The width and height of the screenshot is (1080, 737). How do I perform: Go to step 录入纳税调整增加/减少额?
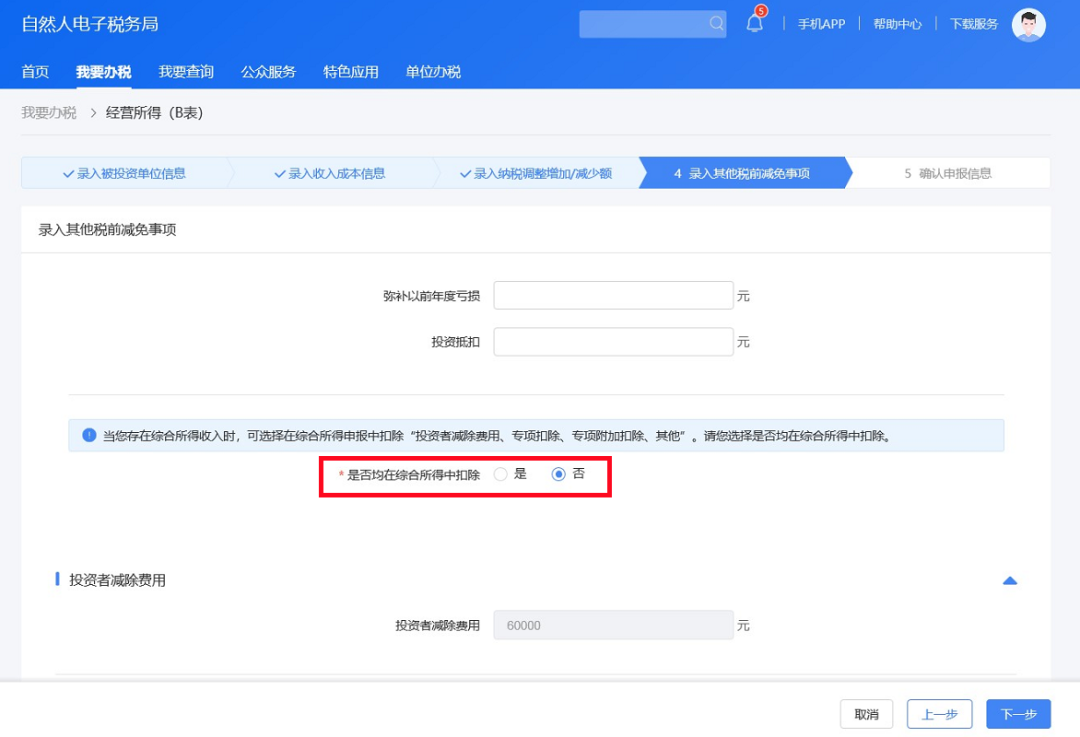pyautogui.click(x=536, y=174)
